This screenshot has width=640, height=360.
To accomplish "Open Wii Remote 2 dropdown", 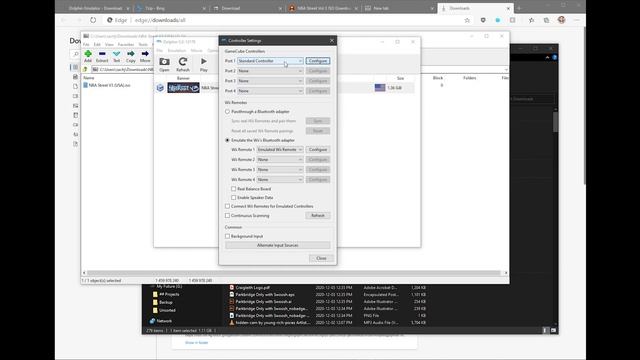I will (280, 160).
